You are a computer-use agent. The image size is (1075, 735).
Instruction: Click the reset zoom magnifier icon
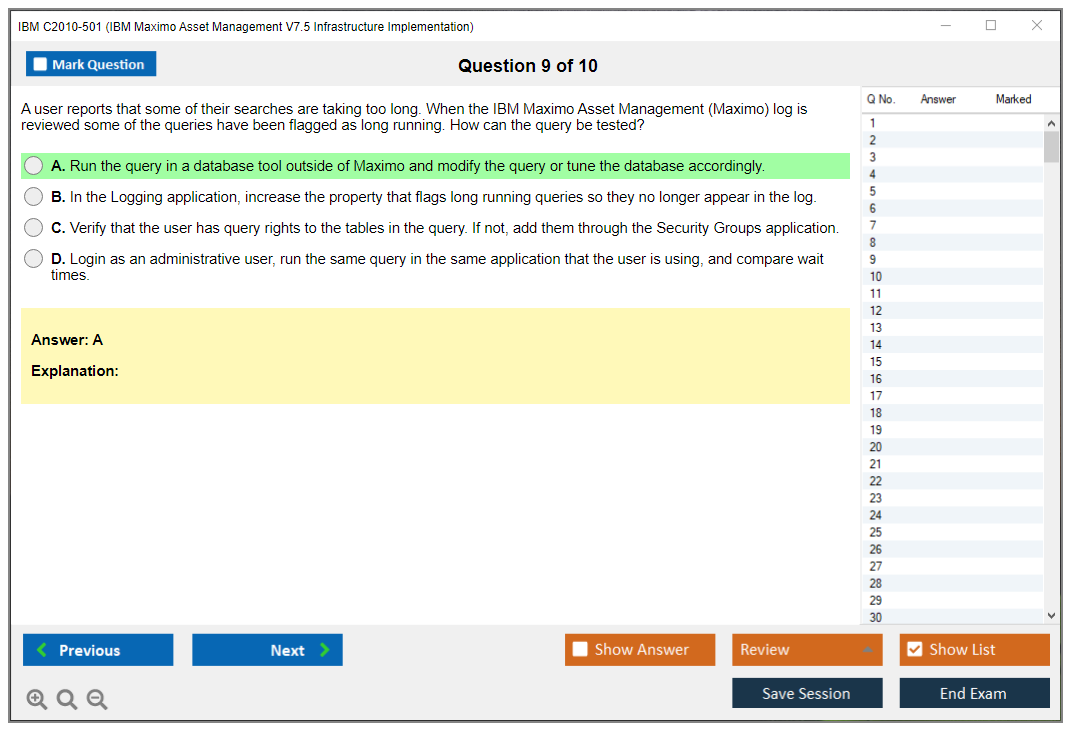pos(67,699)
